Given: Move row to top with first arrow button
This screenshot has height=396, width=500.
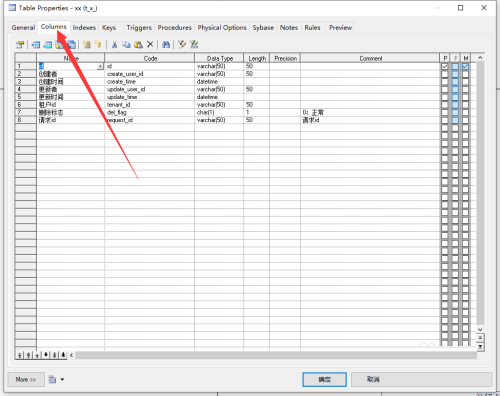Looking at the screenshot, I should coord(20,355).
